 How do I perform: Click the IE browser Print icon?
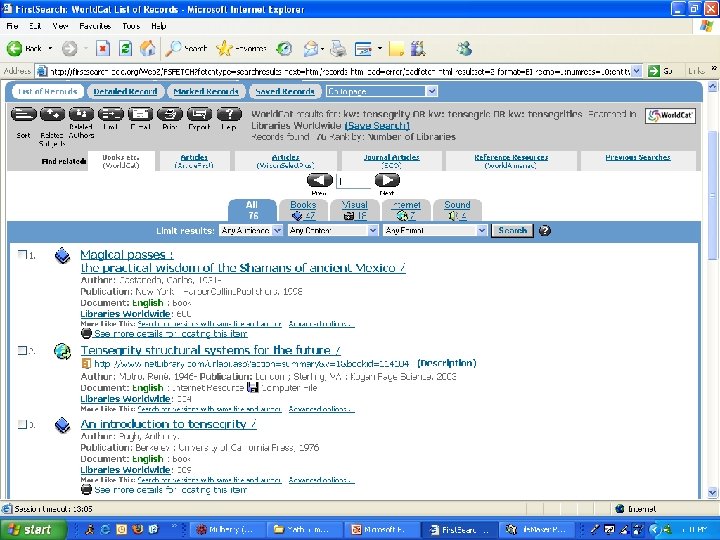[x=338, y=48]
